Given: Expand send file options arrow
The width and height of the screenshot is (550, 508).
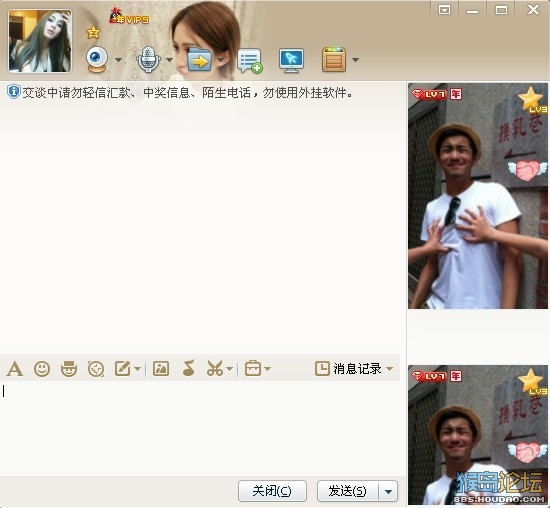Looking at the screenshot, I should (x=221, y=60).
